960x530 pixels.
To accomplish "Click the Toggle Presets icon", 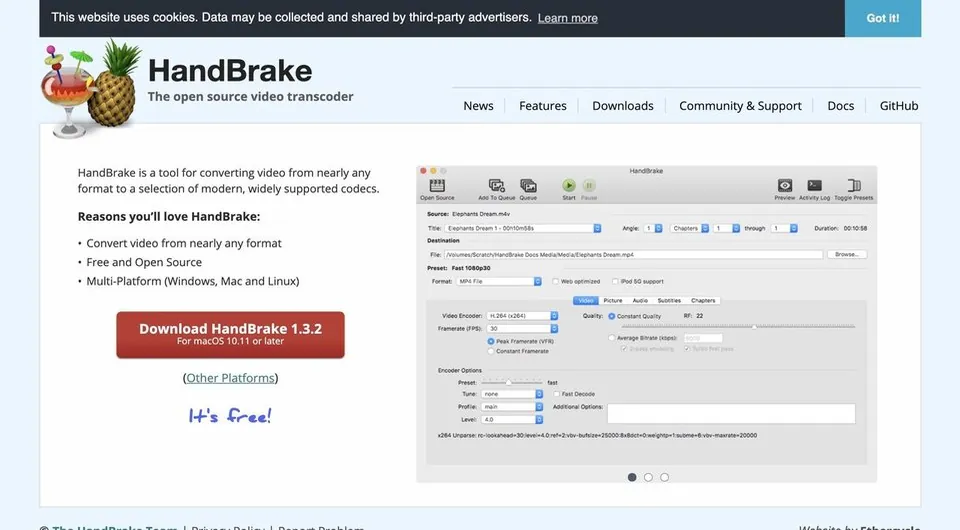I will (853, 185).
